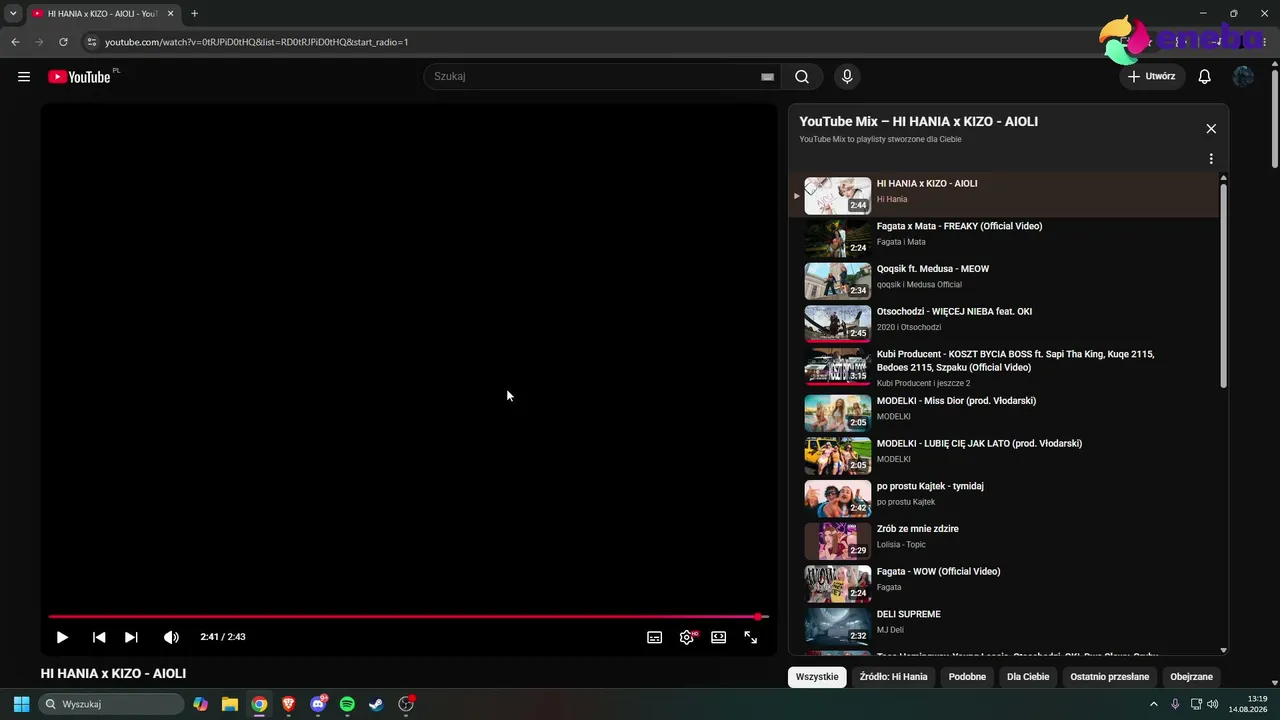Toggle subtitles with the captions button
Viewport: 1280px width, 720px height.
pyautogui.click(x=654, y=637)
